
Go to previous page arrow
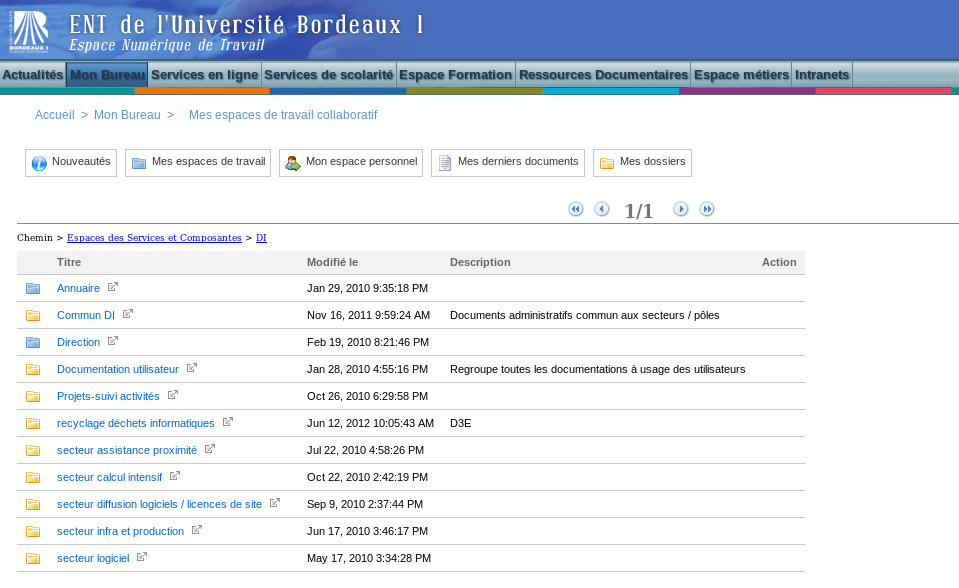tap(602, 209)
